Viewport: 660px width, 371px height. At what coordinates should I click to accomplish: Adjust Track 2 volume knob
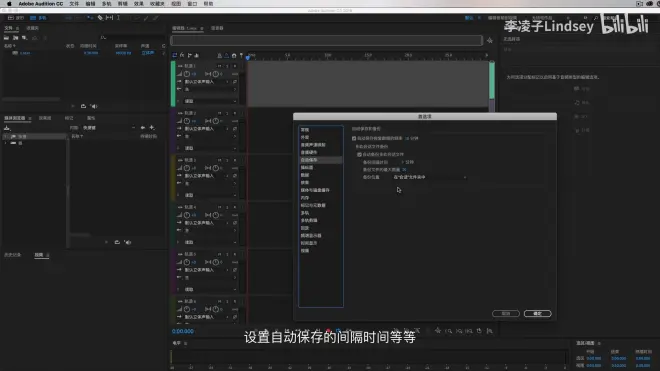coord(186,121)
